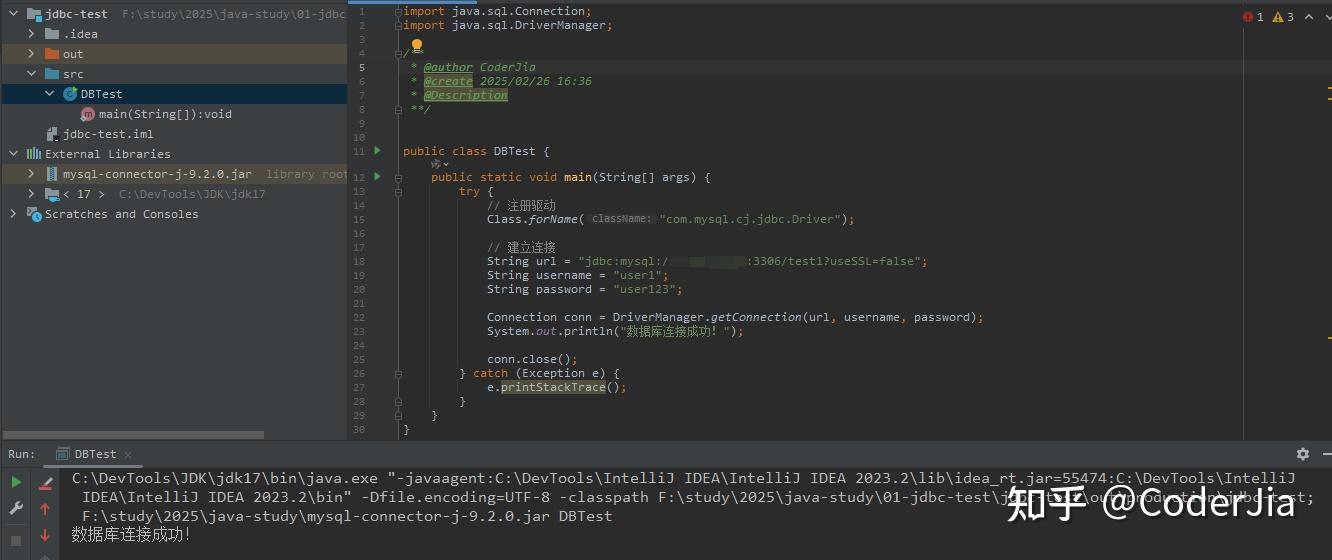Click line number 18 in gutter
This screenshot has height=560, width=1332.
point(359,261)
